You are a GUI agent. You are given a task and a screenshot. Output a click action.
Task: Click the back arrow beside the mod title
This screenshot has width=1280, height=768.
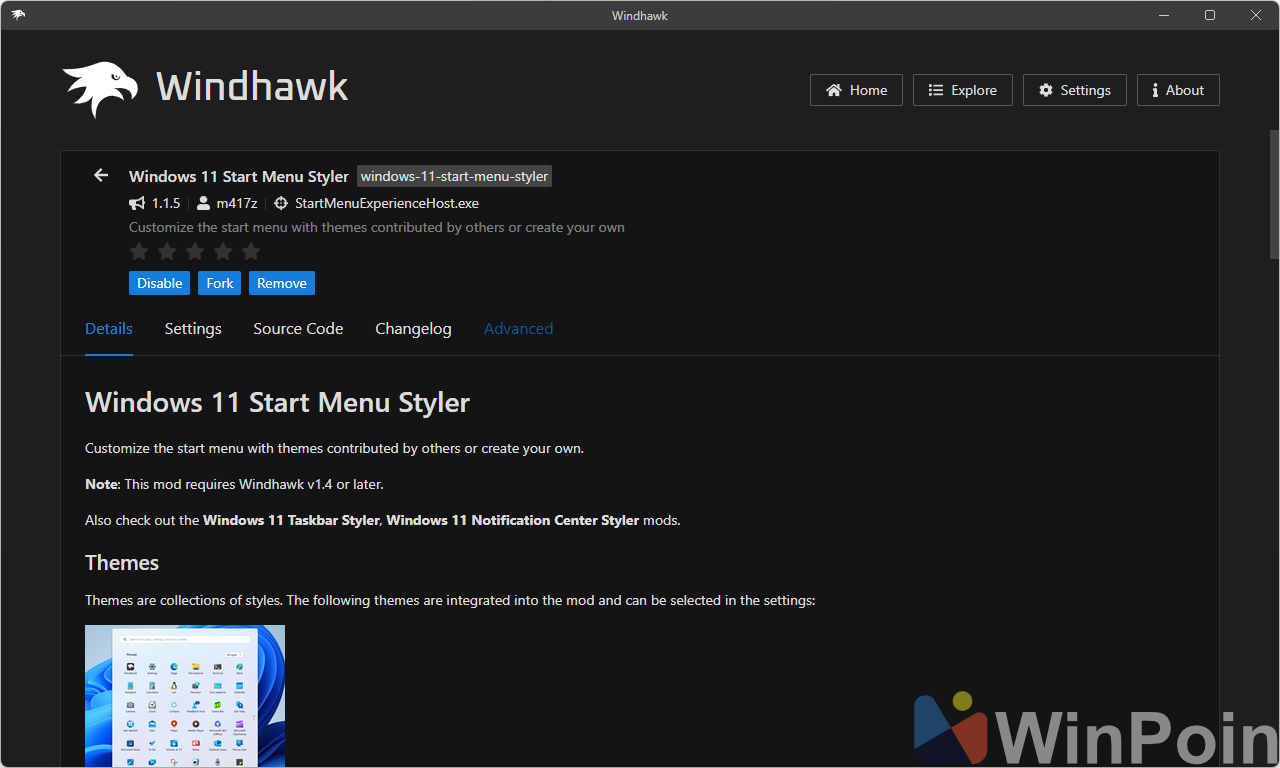point(101,176)
